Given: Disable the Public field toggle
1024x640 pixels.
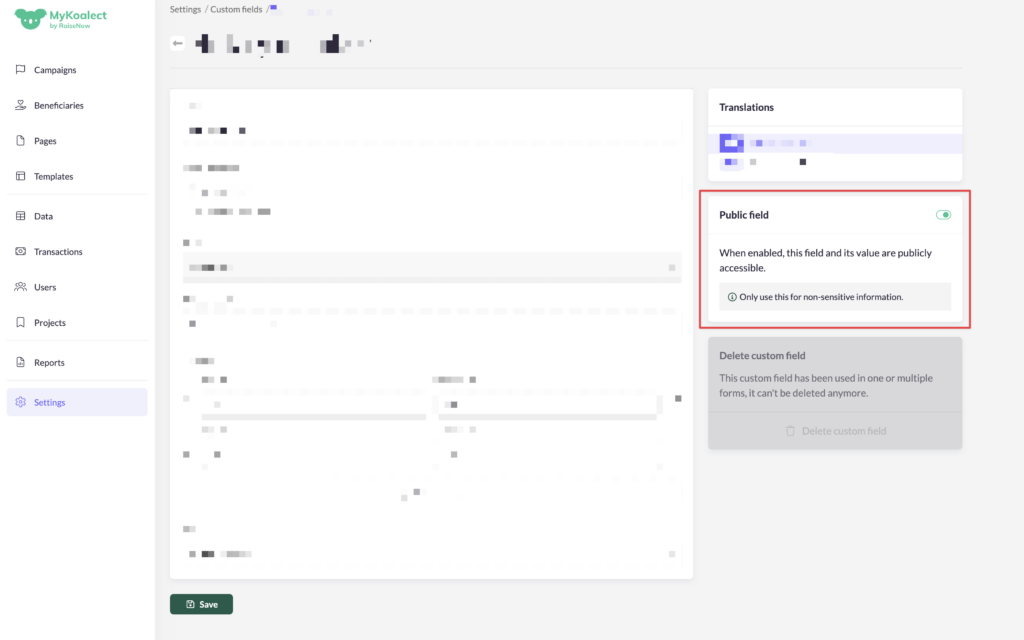Looking at the screenshot, I should click(x=942, y=215).
